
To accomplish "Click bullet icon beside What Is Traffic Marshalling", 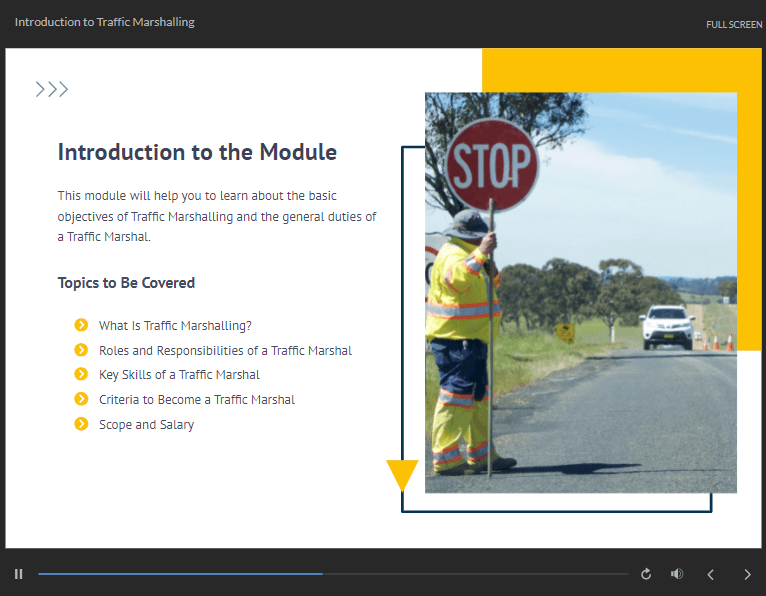I will 81,325.
